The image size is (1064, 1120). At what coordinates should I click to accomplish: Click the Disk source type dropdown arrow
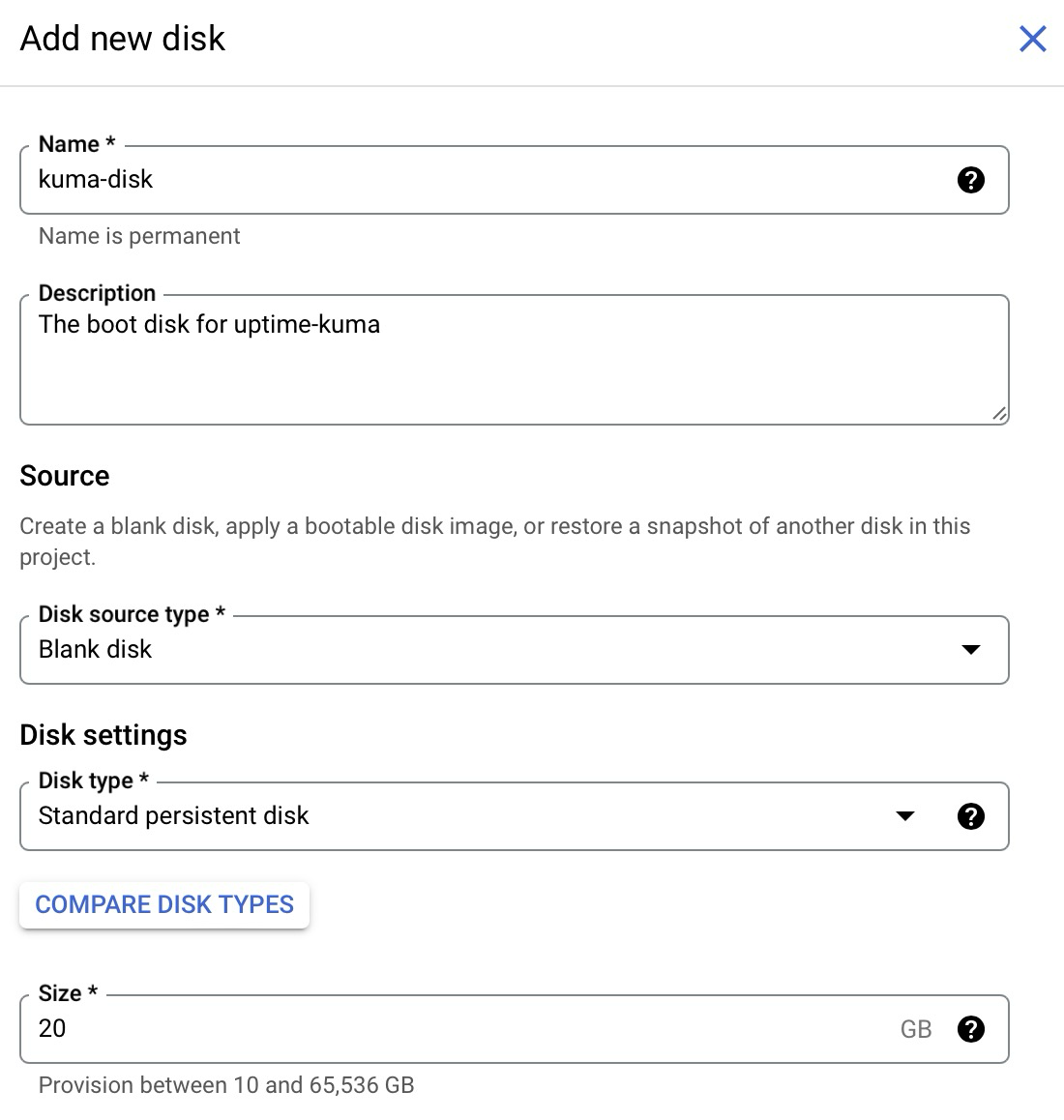pos(971,649)
